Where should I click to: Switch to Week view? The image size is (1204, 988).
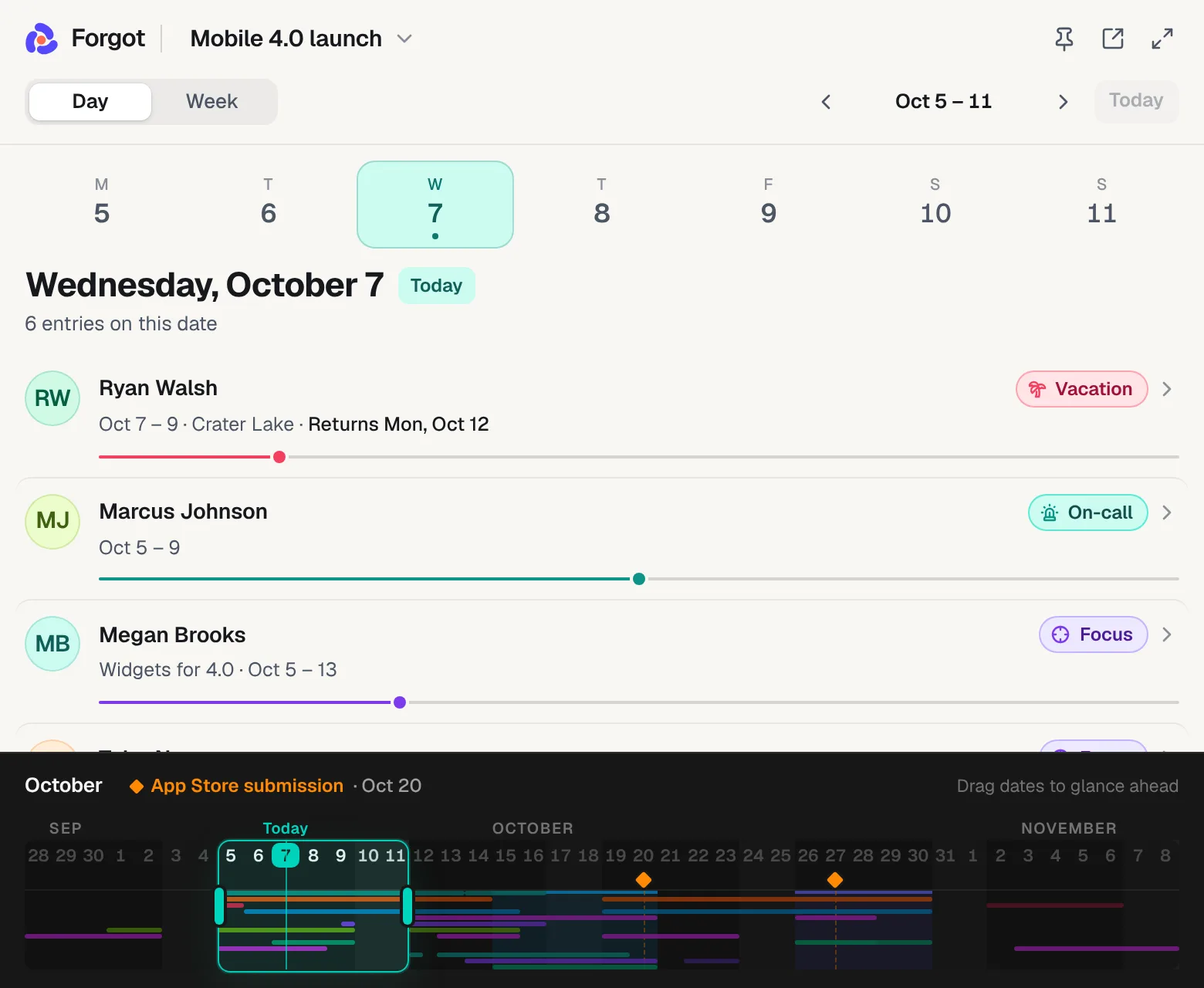[x=211, y=102]
